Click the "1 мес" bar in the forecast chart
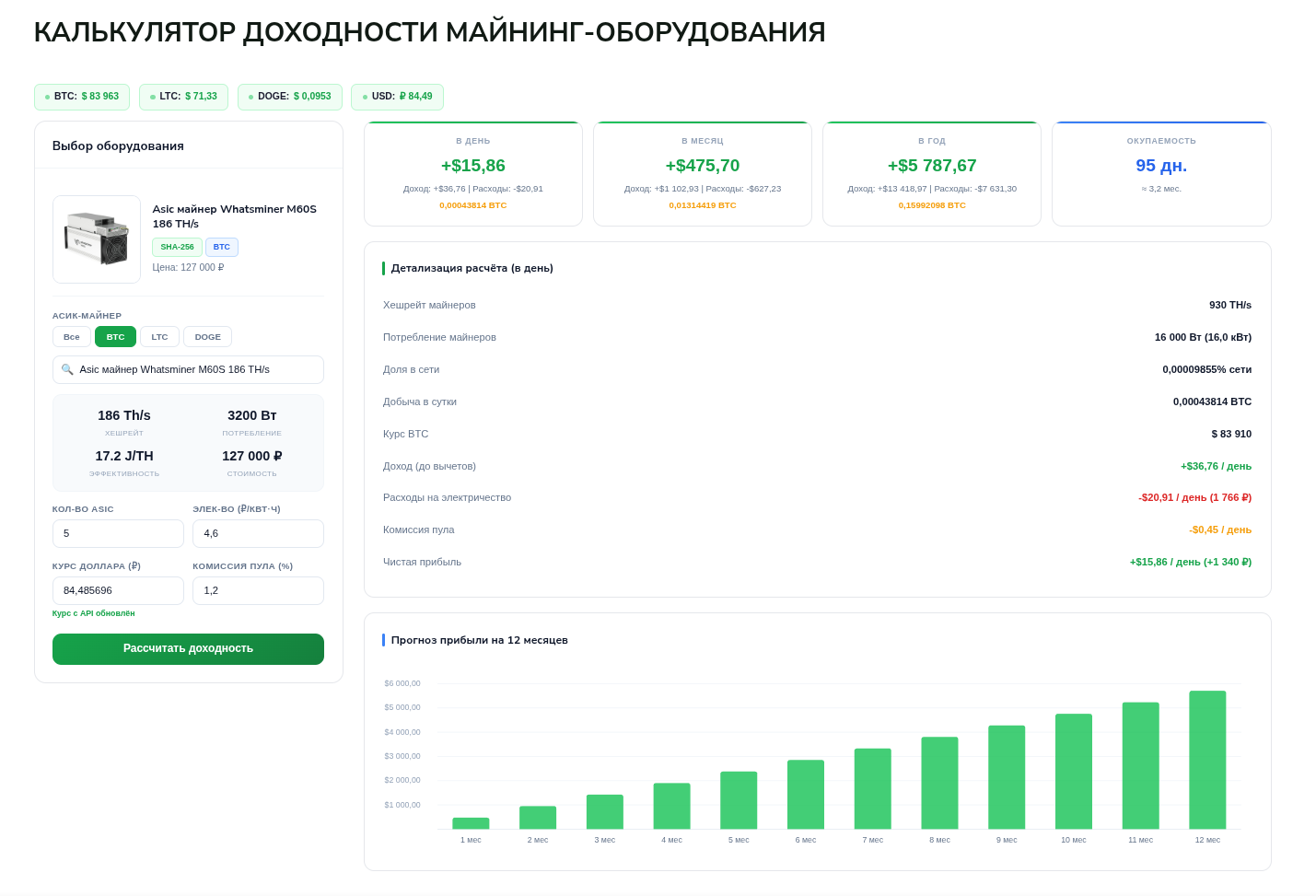The image size is (1316, 896). [x=471, y=823]
